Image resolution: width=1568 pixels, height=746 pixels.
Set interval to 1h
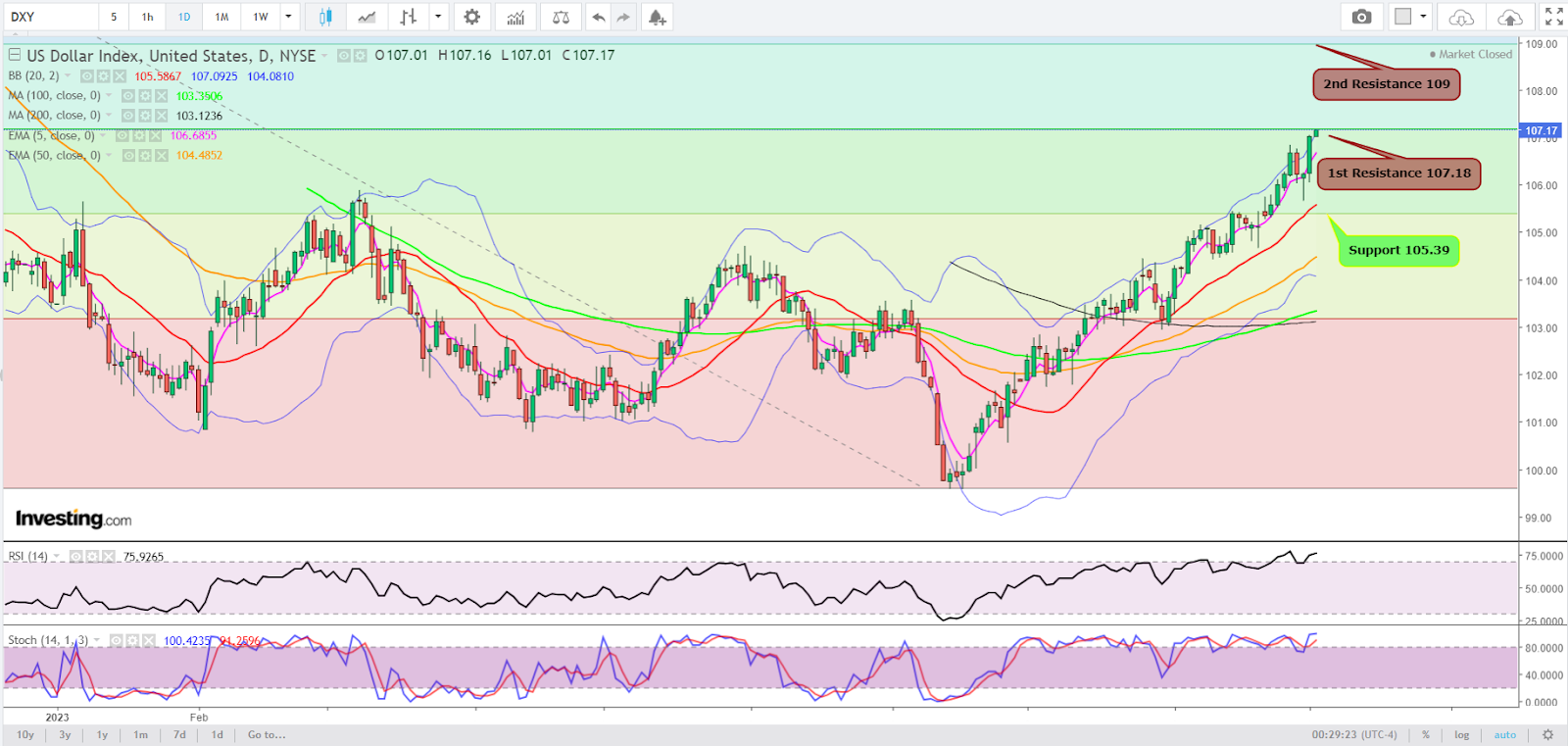[x=147, y=17]
